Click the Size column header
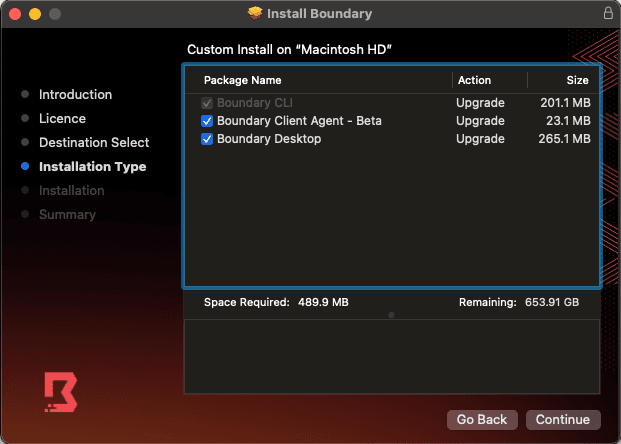 click(578, 80)
